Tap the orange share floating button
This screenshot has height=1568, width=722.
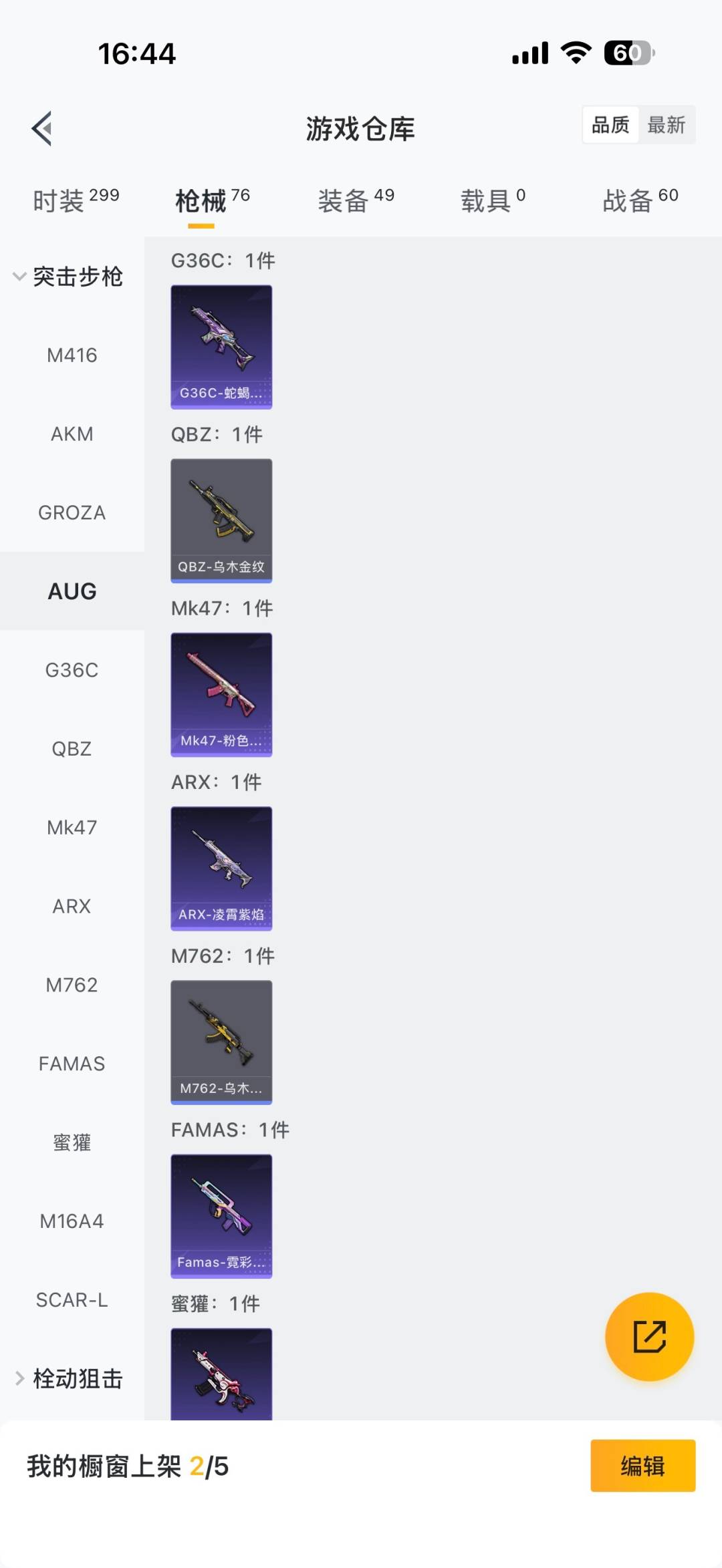(x=649, y=1336)
